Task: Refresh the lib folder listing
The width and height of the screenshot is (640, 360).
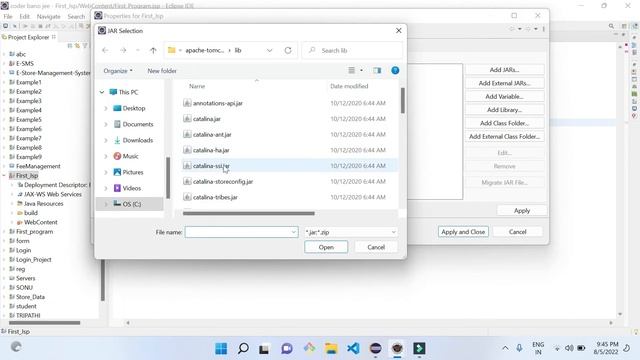Action: click(x=288, y=50)
